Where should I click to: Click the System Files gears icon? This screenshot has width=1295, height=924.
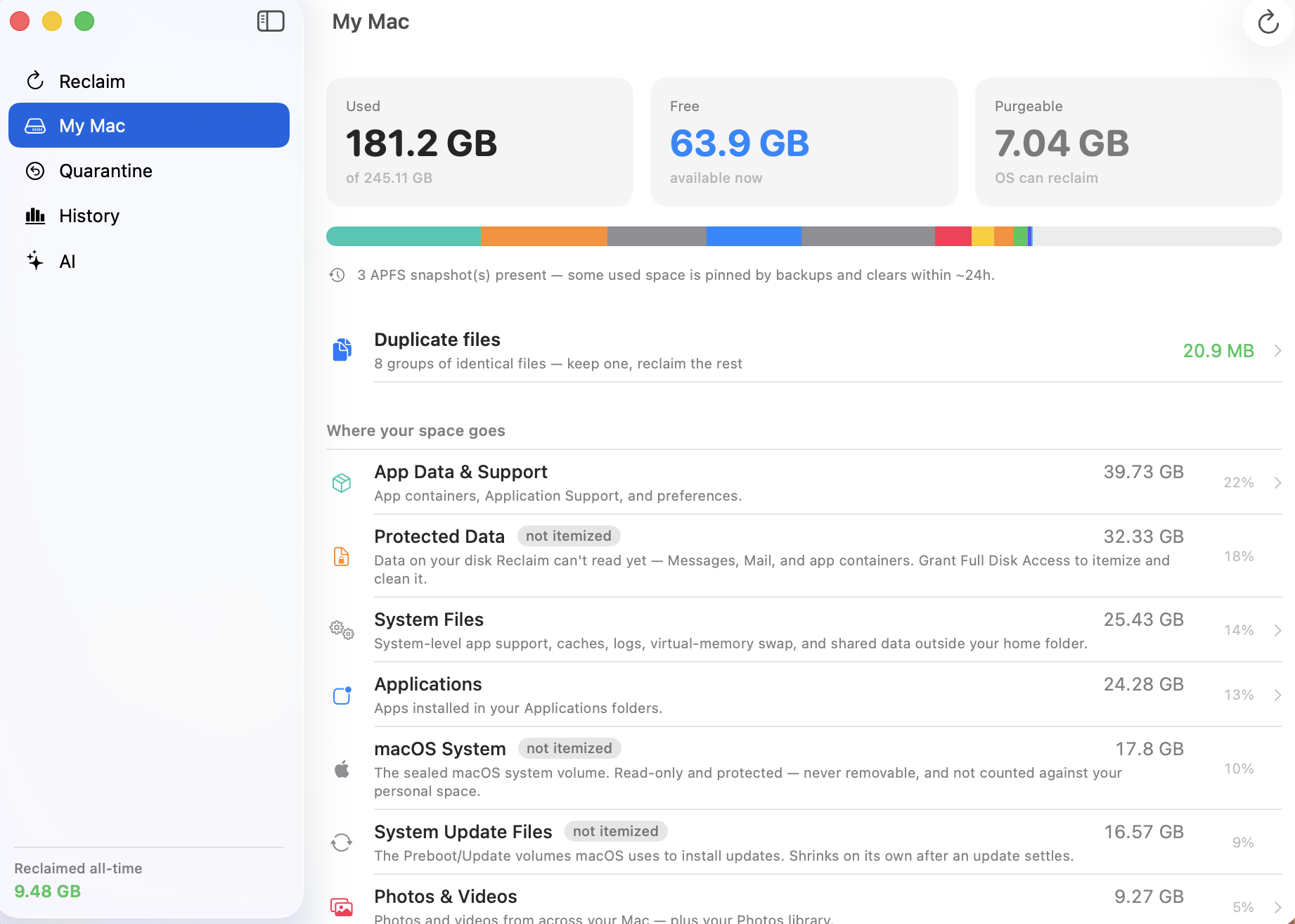(342, 630)
